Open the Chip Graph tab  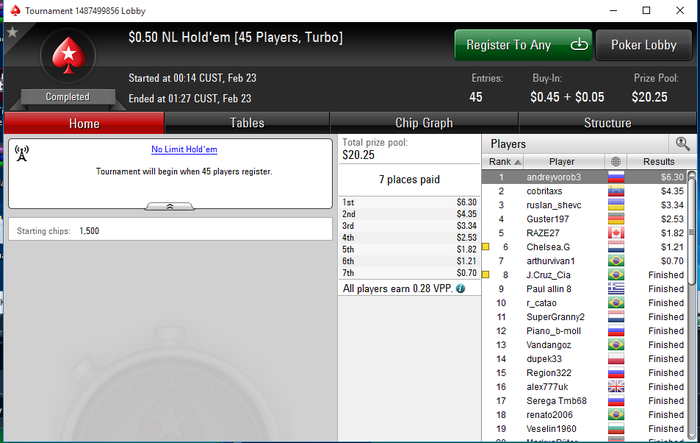pyautogui.click(x=424, y=123)
